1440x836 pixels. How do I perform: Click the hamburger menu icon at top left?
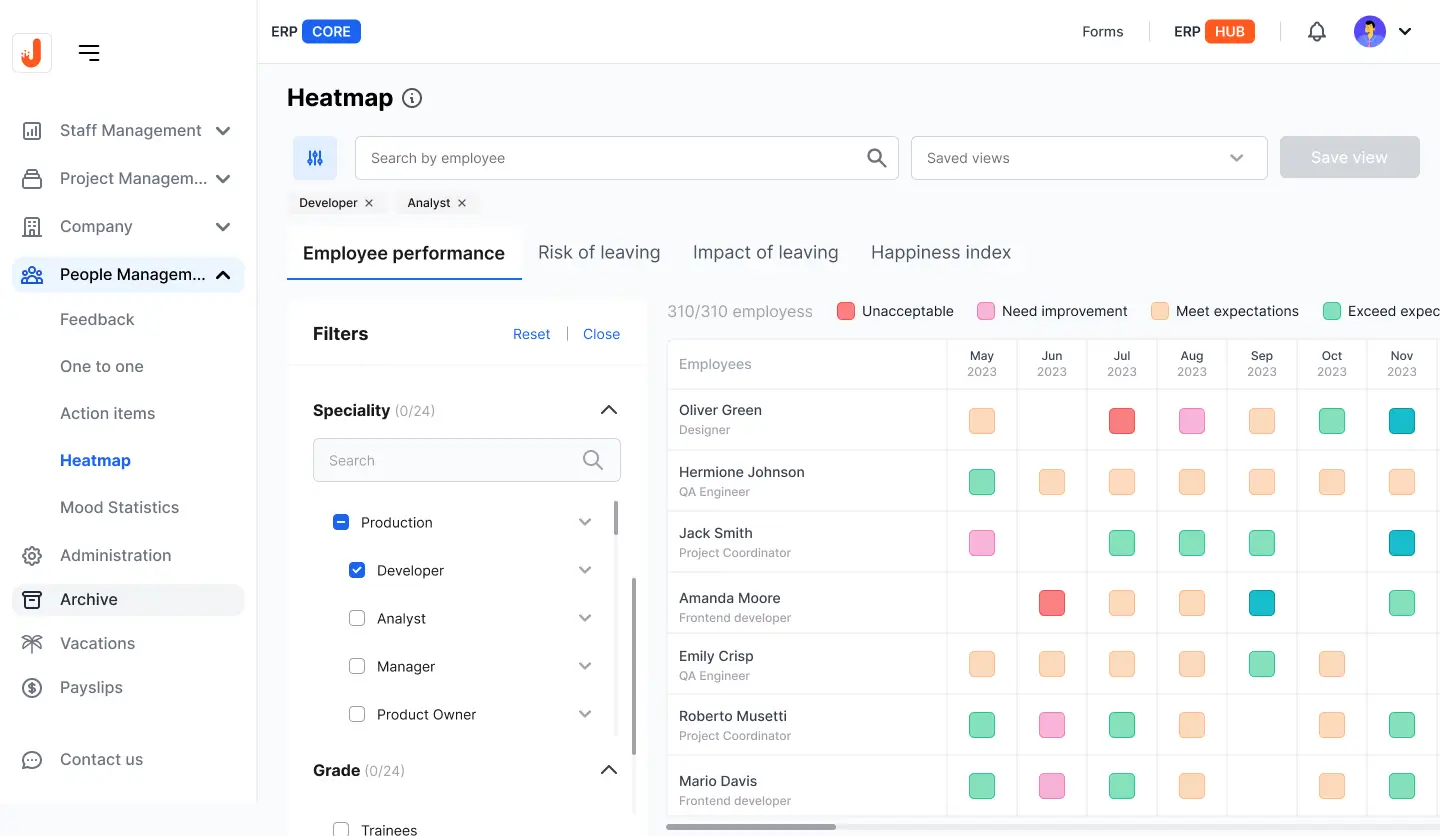pos(89,52)
